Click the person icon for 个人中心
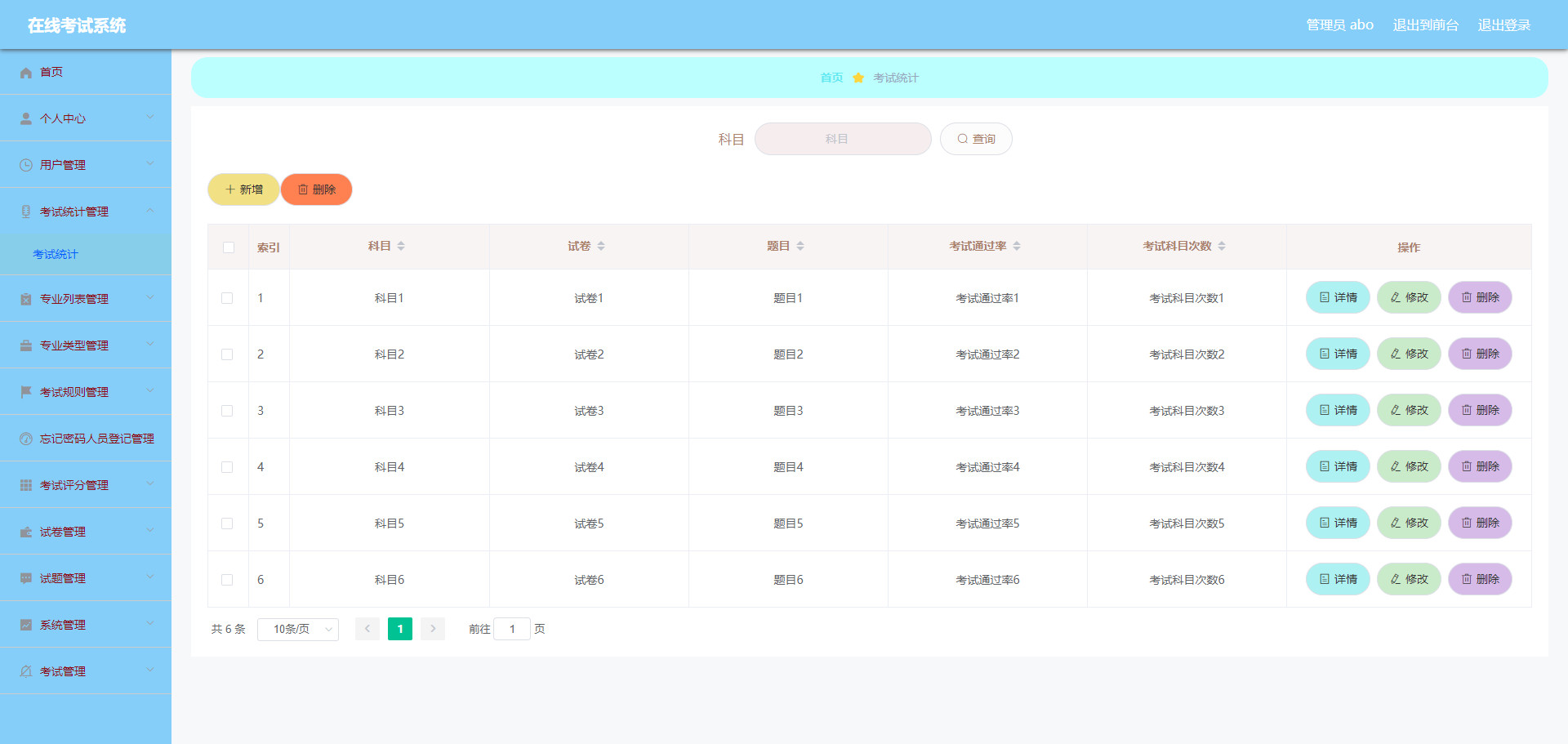 click(x=26, y=119)
